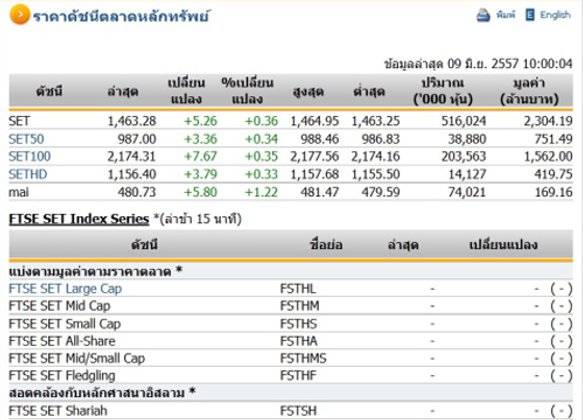Click SET100 volume 203,563
The width and height of the screenshot is (583, 420).
pyautogui.click(x=464, y=156)
